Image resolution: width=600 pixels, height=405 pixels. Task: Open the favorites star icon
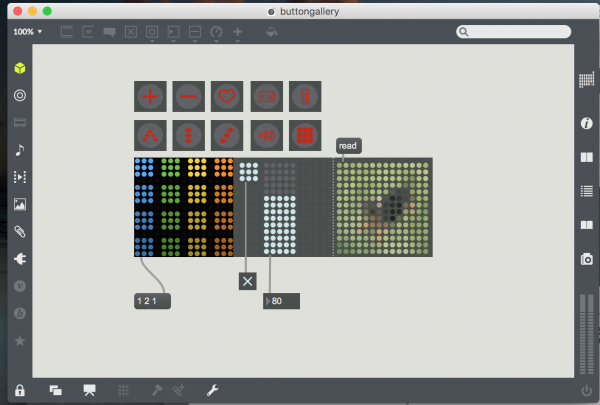[x=20, y=340]
